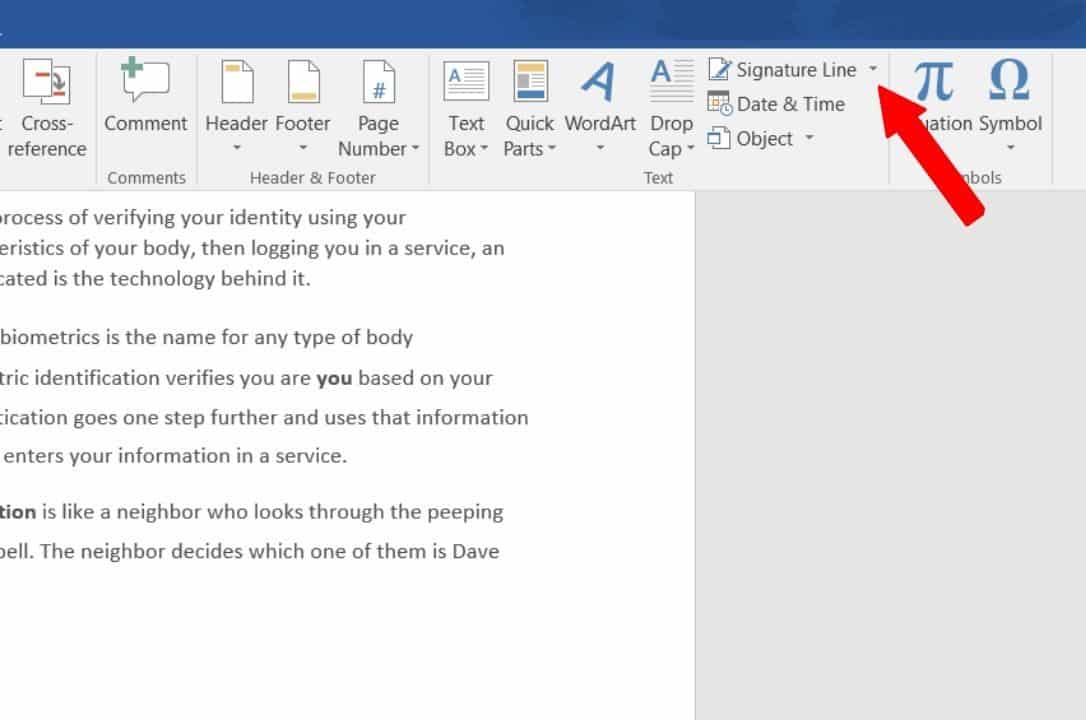Viewport: 1086px width, 720px height.
Task: Click the Footer page icon
Action: pyautogui.click(x=303, y=82)
